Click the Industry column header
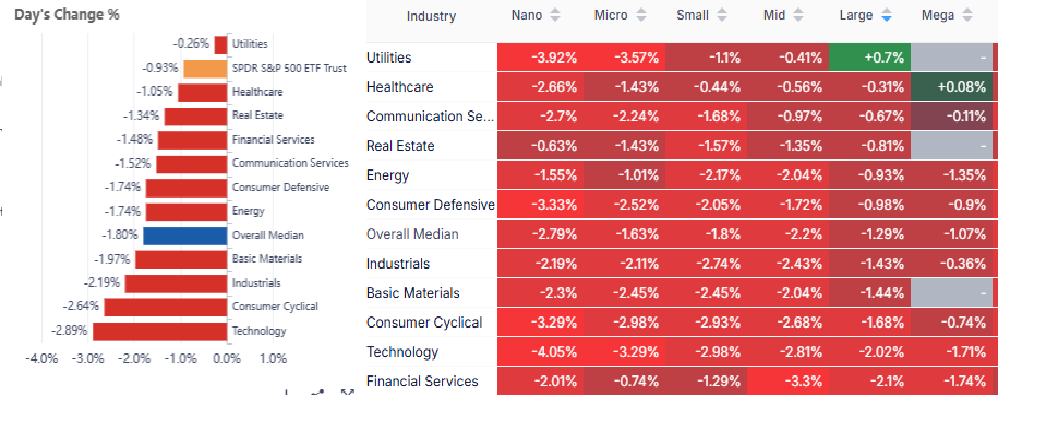The height and width of the screenshot is (425, 1050). [x=431, y=16]
